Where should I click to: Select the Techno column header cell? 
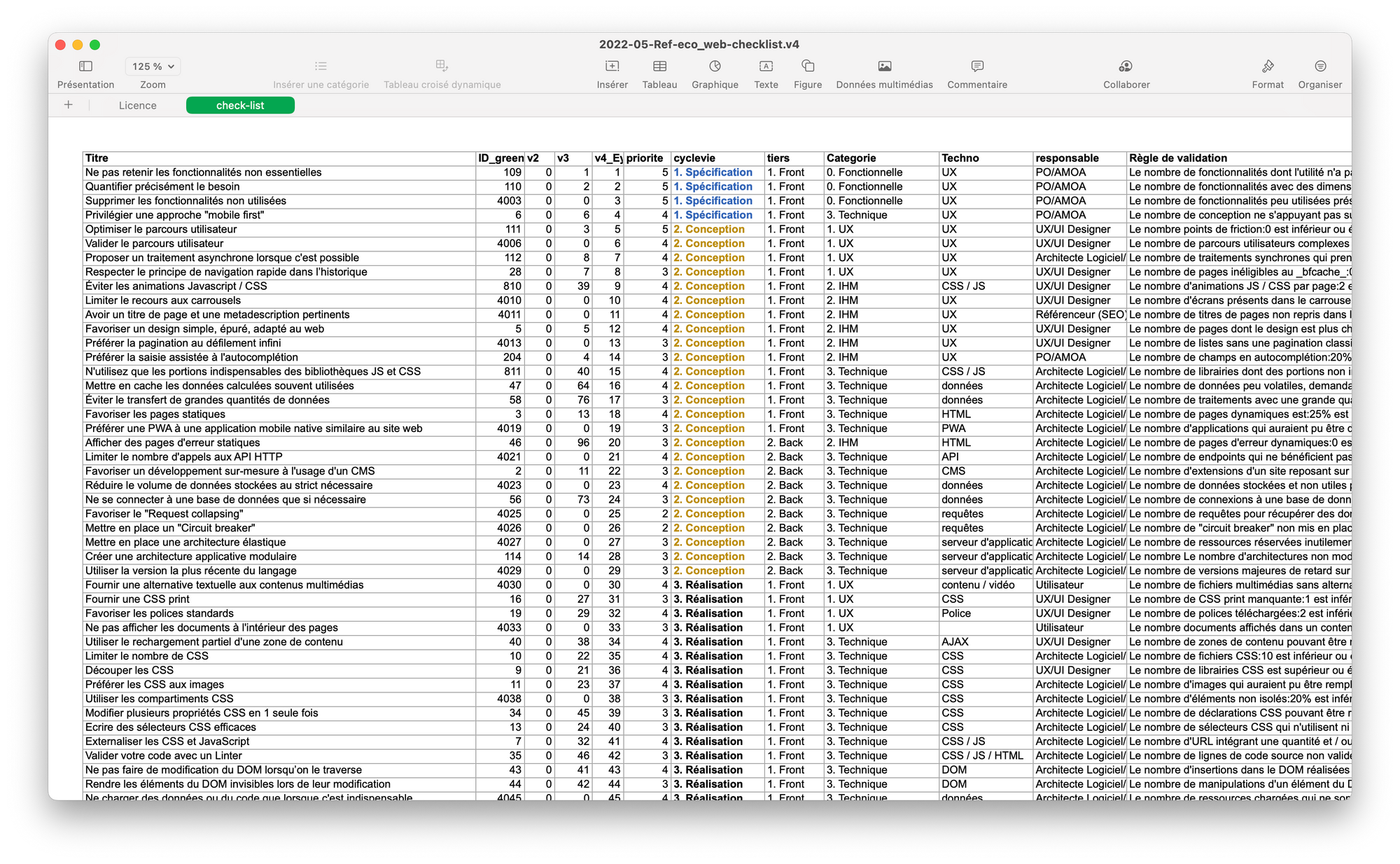(x=986, y=158)
